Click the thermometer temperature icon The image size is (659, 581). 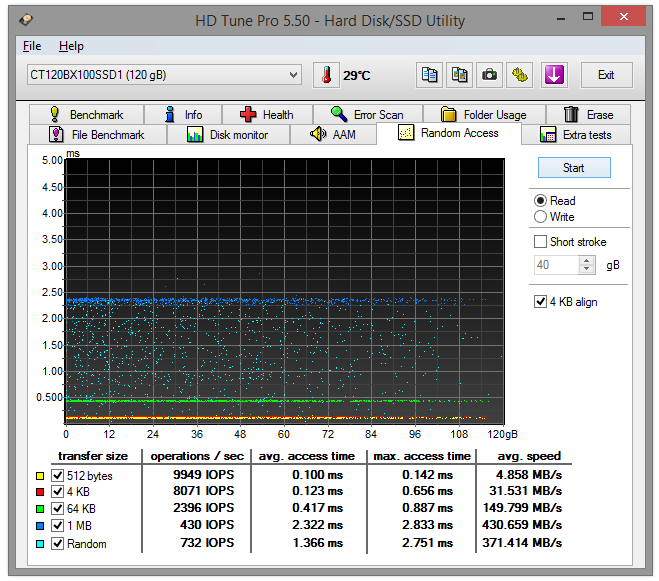click(326, 75)
